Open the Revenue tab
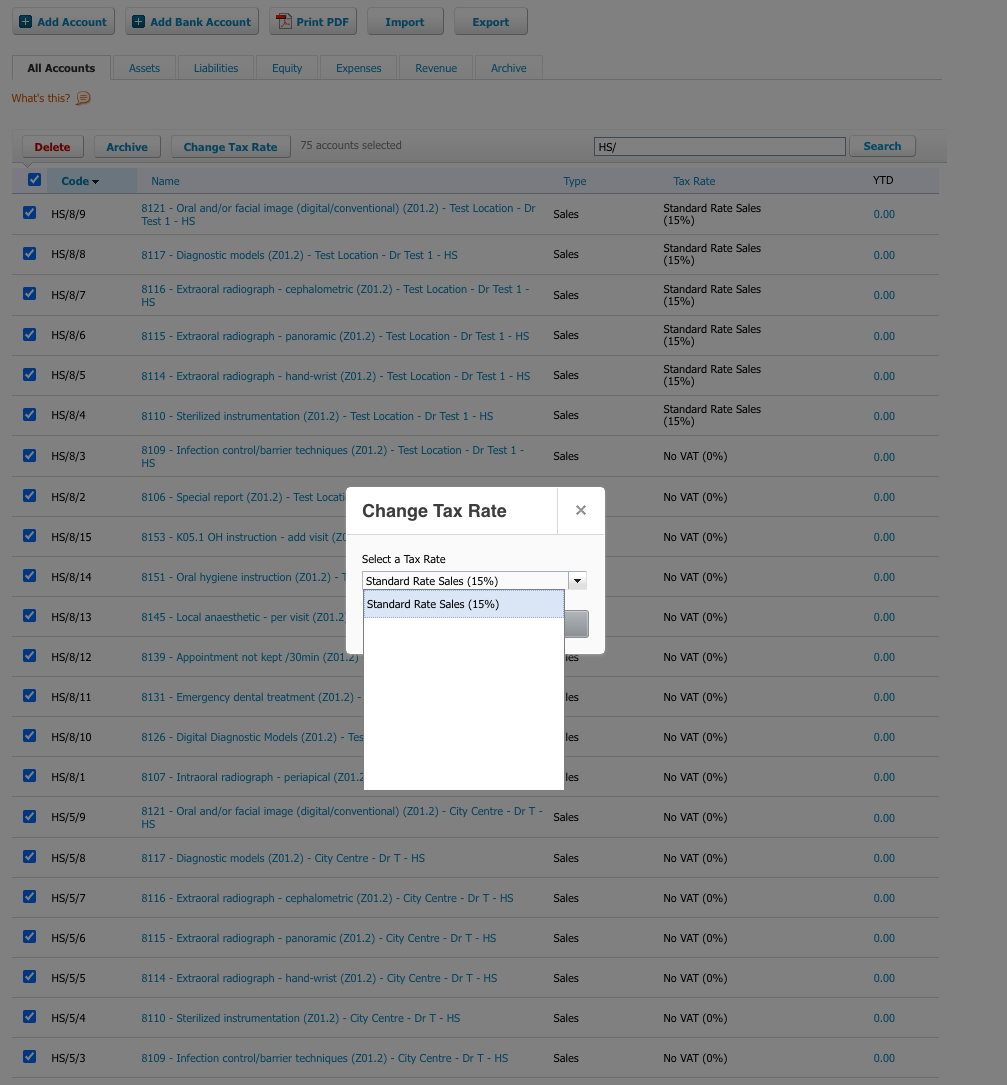Image resolution: width=1007 pixels, height=1085 pixels. 436,68
